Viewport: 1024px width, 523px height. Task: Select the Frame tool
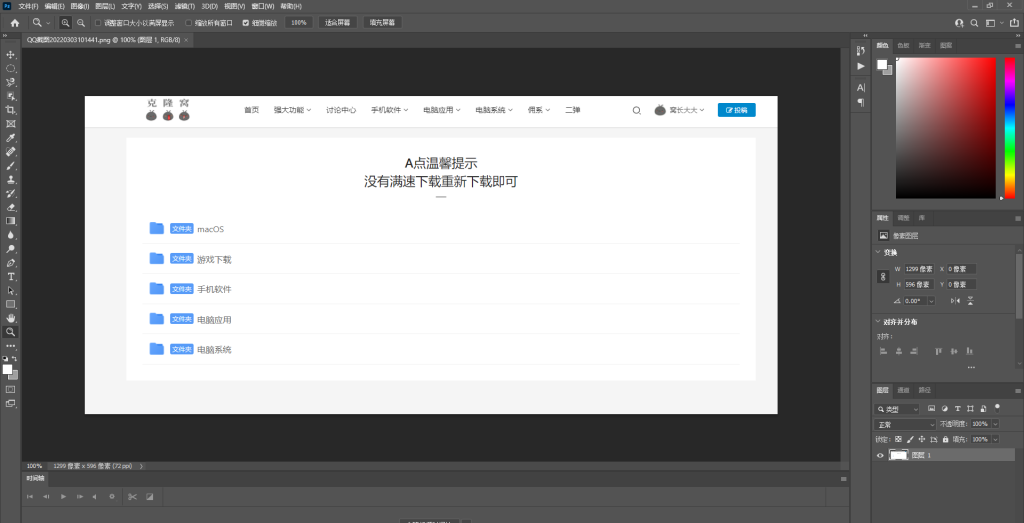(x=10, y=124)
